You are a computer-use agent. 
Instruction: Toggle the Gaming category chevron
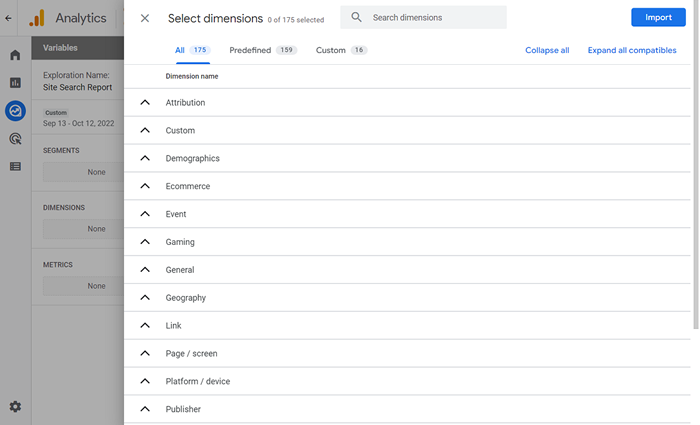145,242
